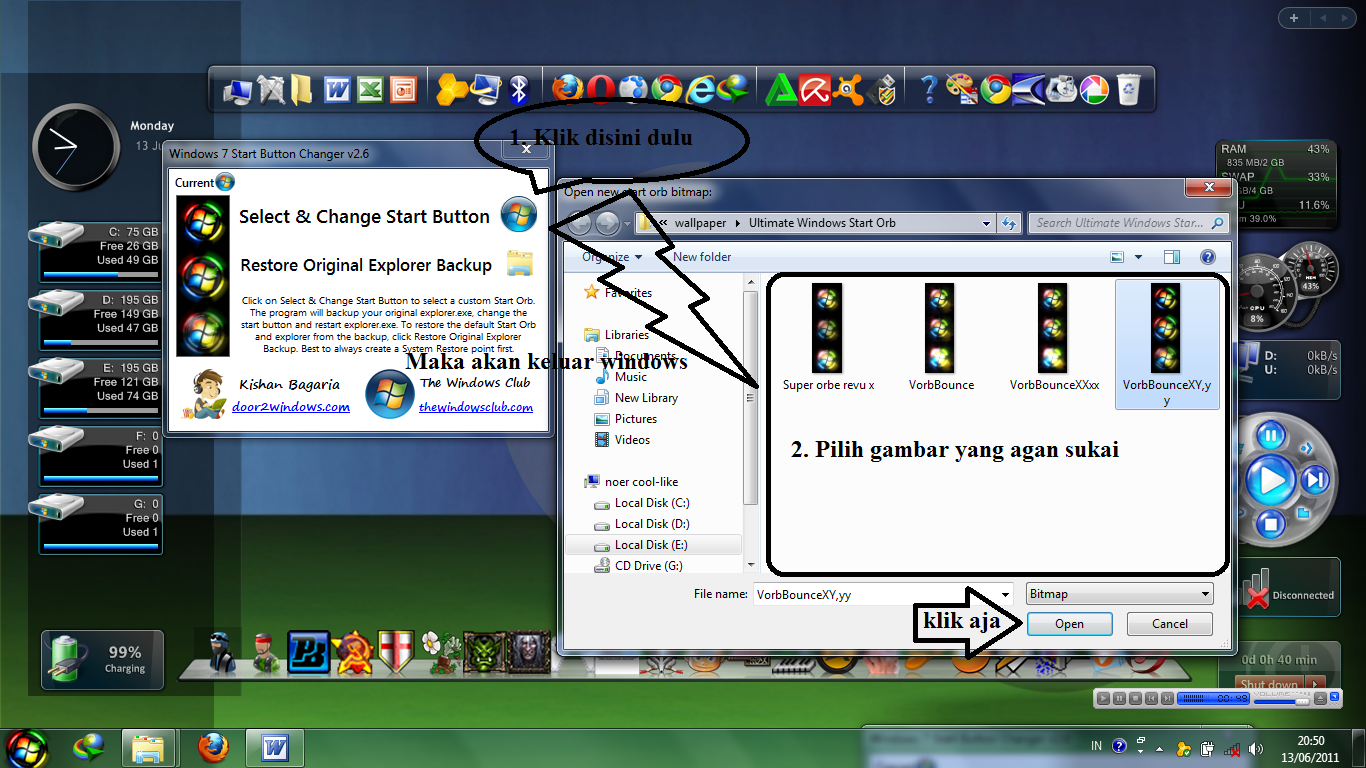Click refresh button next to address bar

(x=1009, y=224)
